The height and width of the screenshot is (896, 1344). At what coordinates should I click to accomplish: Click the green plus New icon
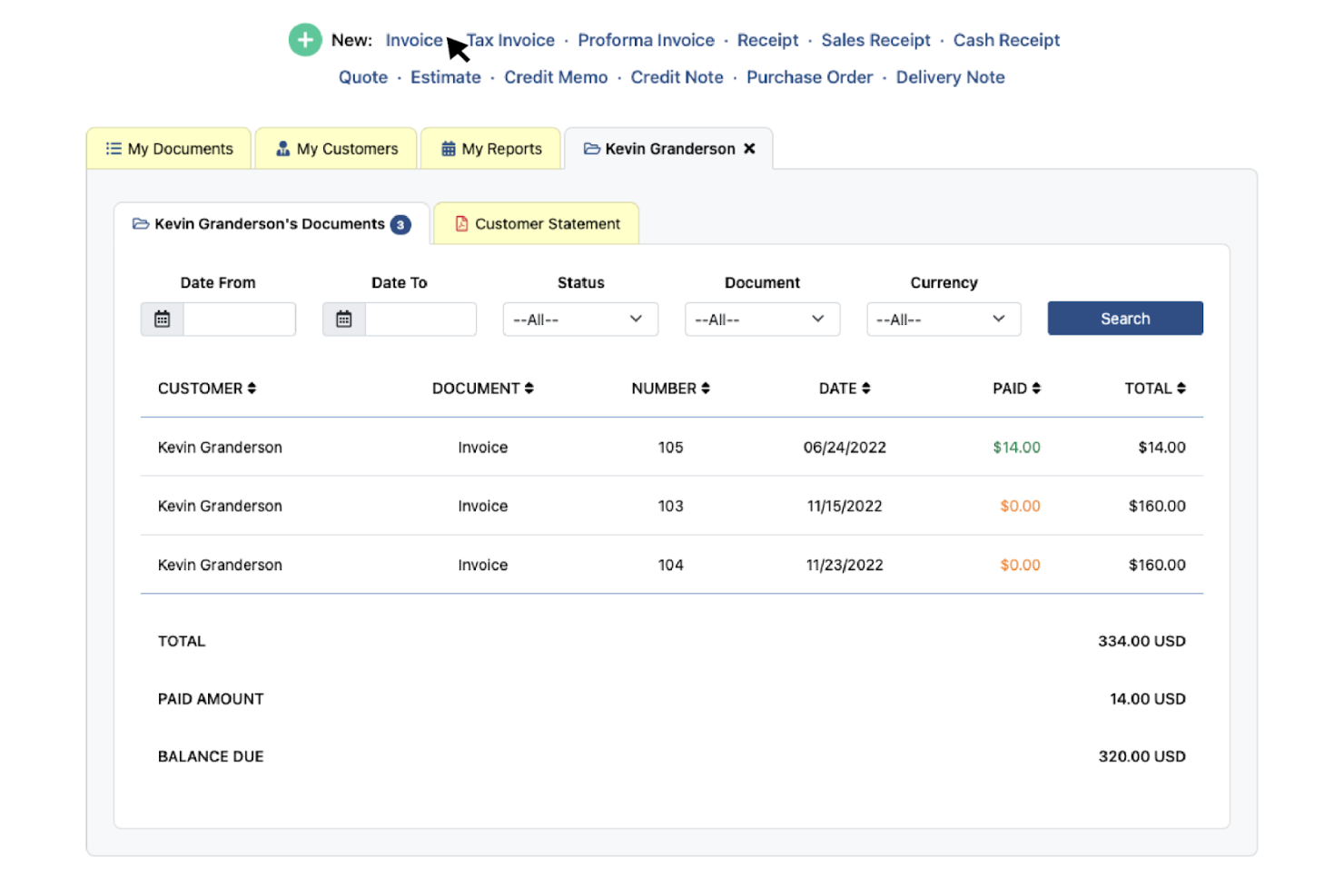pos(305,40)
